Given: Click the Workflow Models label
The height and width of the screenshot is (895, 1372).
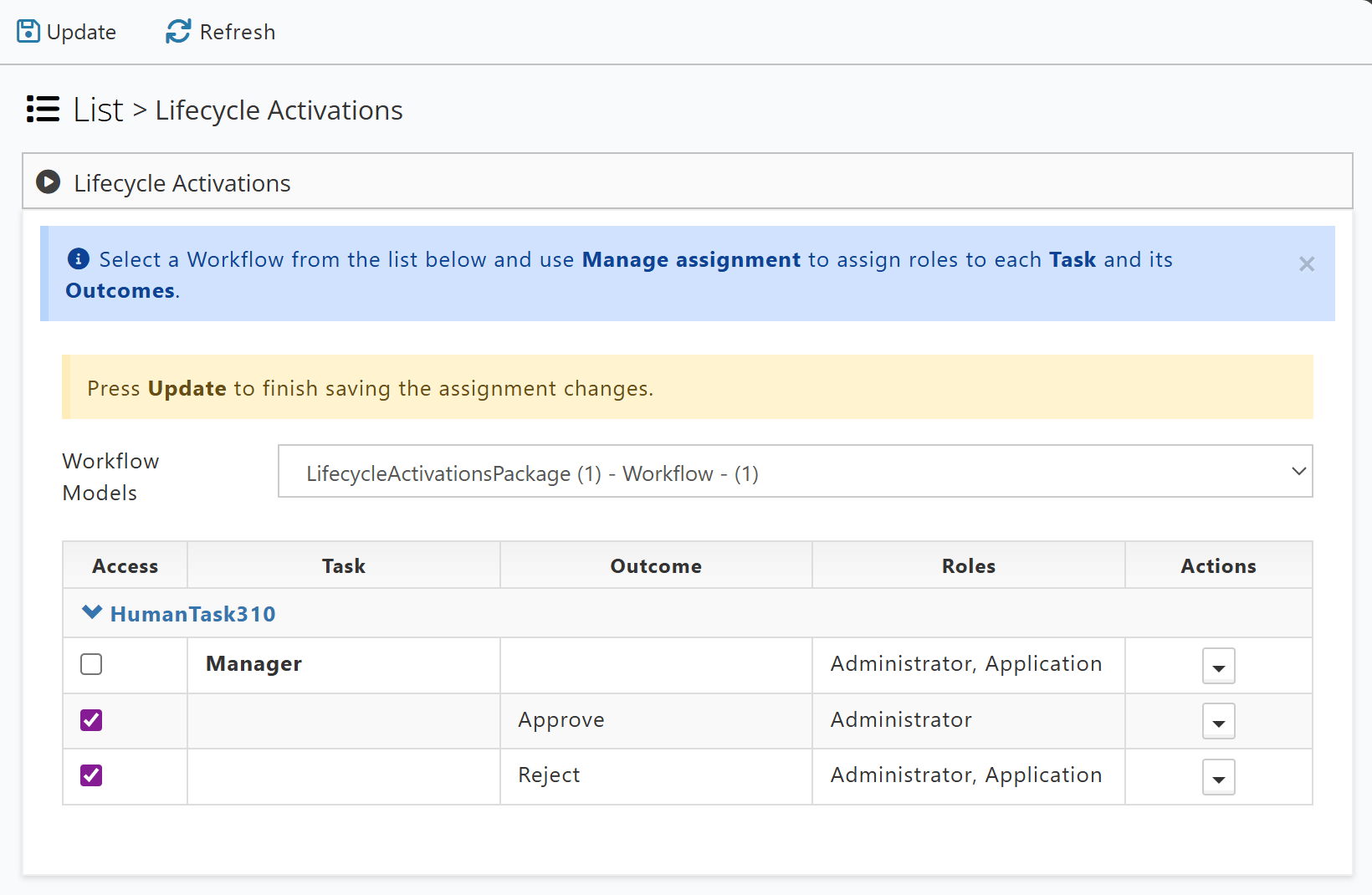Looking at the screenshot, I should pos(110,477).
